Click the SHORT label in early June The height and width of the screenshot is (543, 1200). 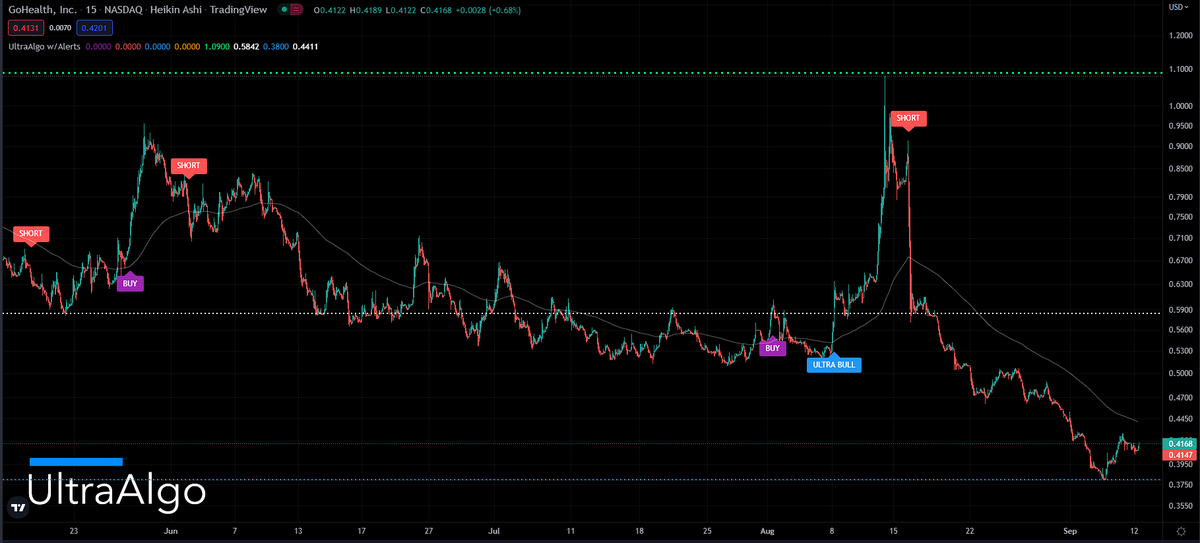pyautogui.click(x=187, y=165)
